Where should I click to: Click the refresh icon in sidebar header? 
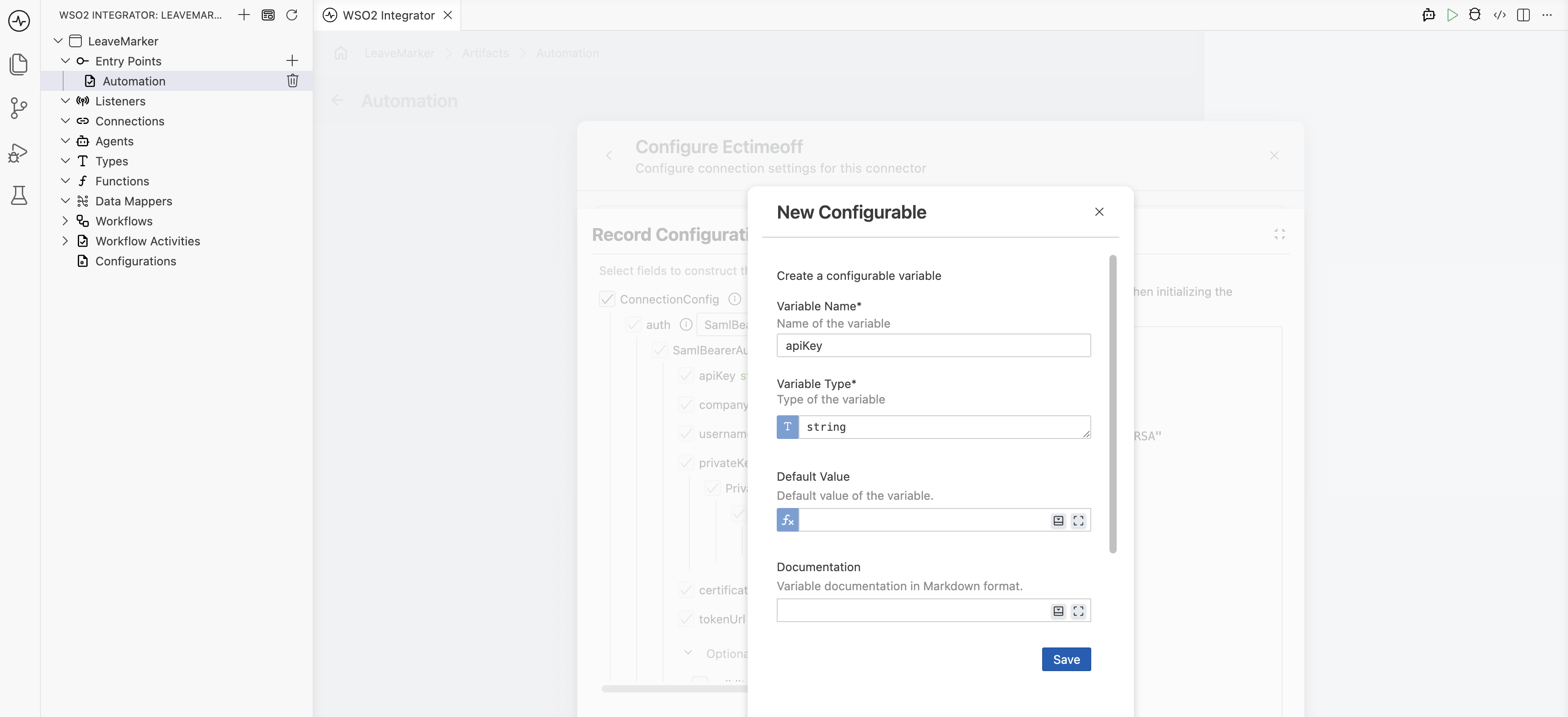(x=292, y=15)
